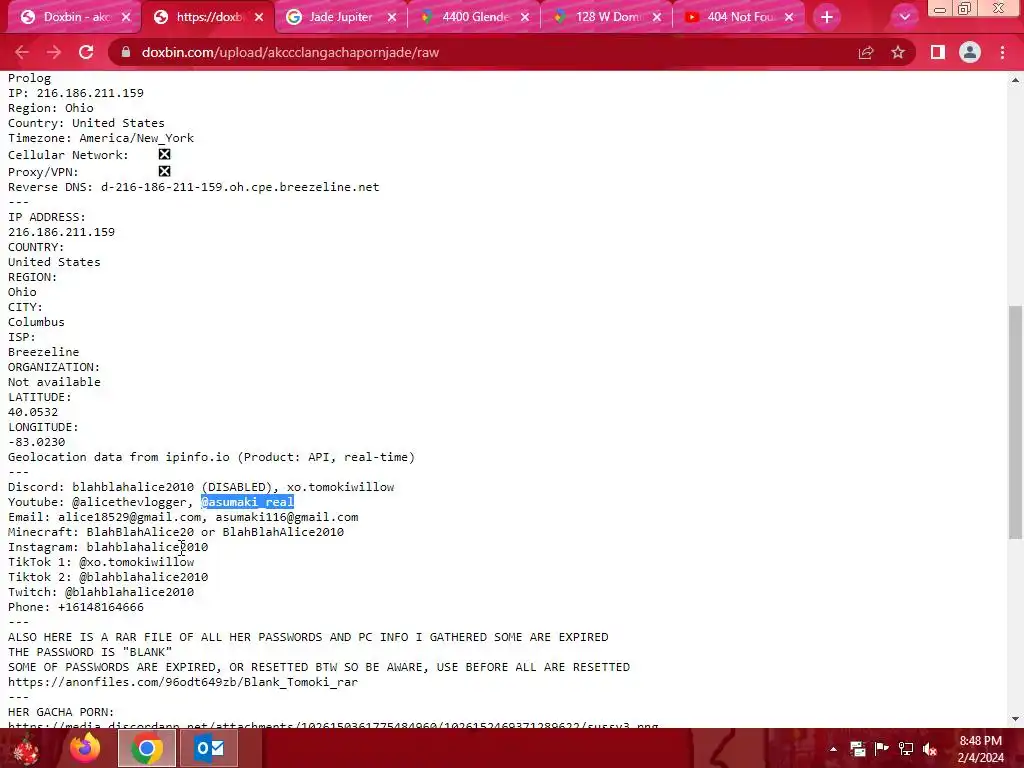1024x768 pixels.
Task: Close the 'Jade Jupiter' tab
Action: point(392,17)
